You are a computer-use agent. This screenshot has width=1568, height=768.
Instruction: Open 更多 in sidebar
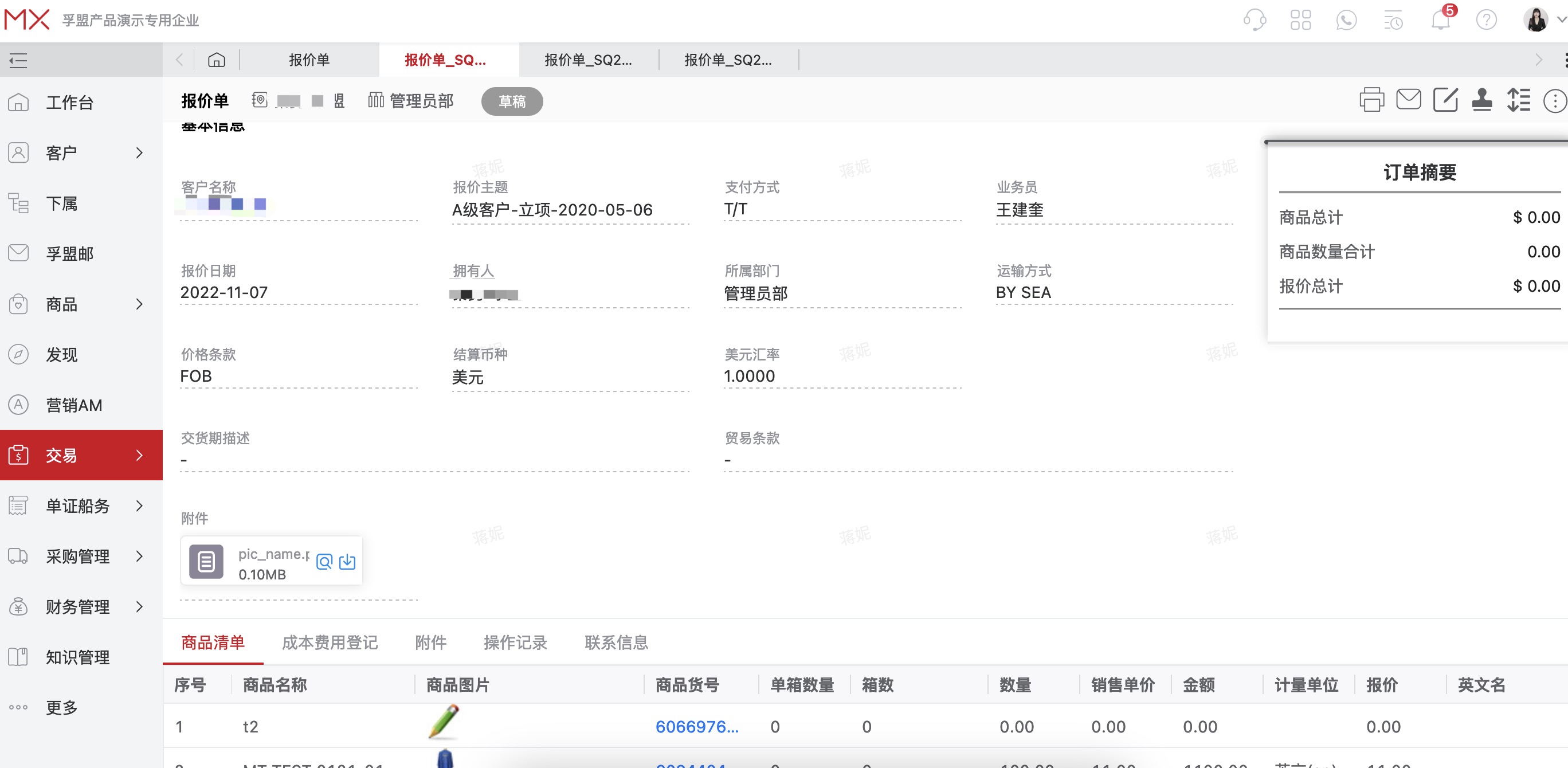[x=81, y=708]
